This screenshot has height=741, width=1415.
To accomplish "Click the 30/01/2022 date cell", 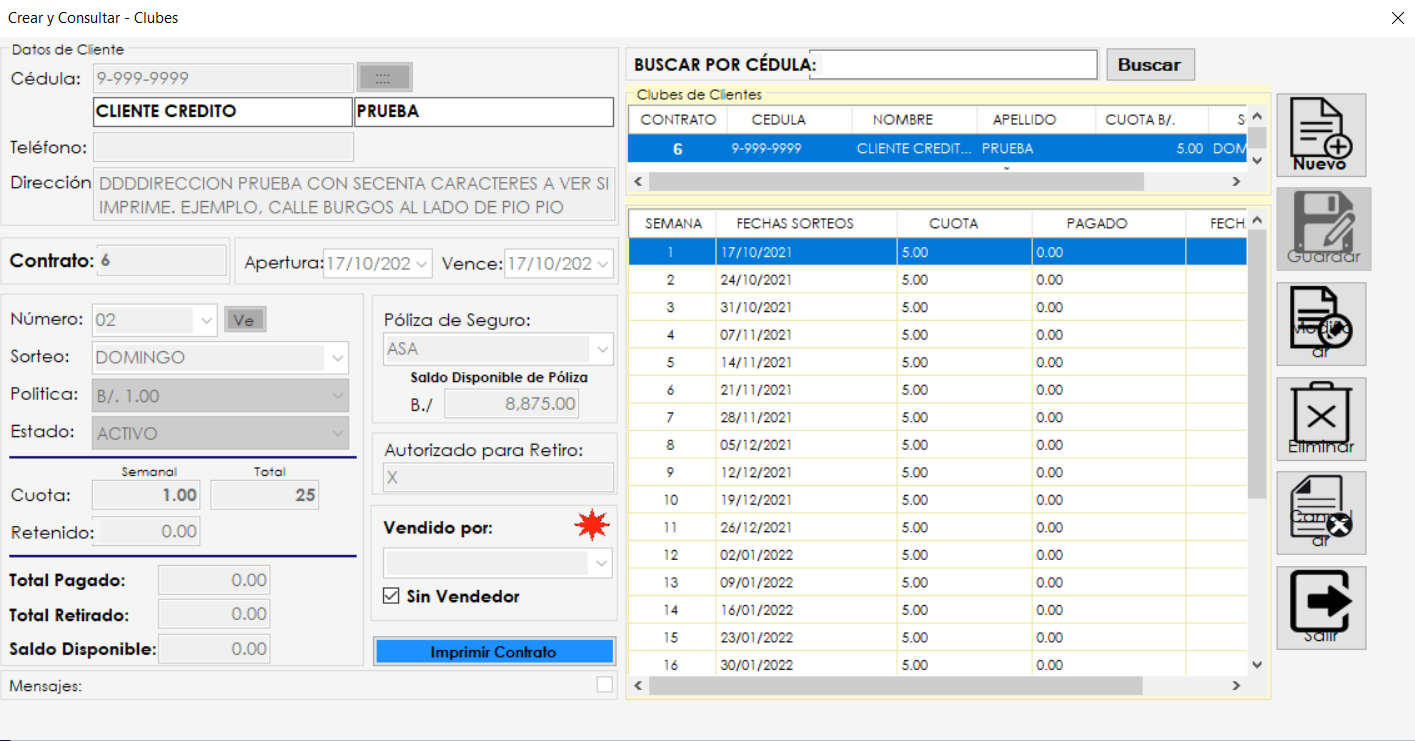I will pyautogui.click(x=806, y=665).
